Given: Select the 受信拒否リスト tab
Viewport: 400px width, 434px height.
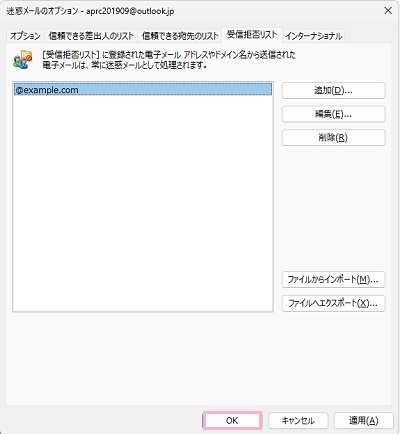Looking at the screenshot, I should (x=252, y=35).
